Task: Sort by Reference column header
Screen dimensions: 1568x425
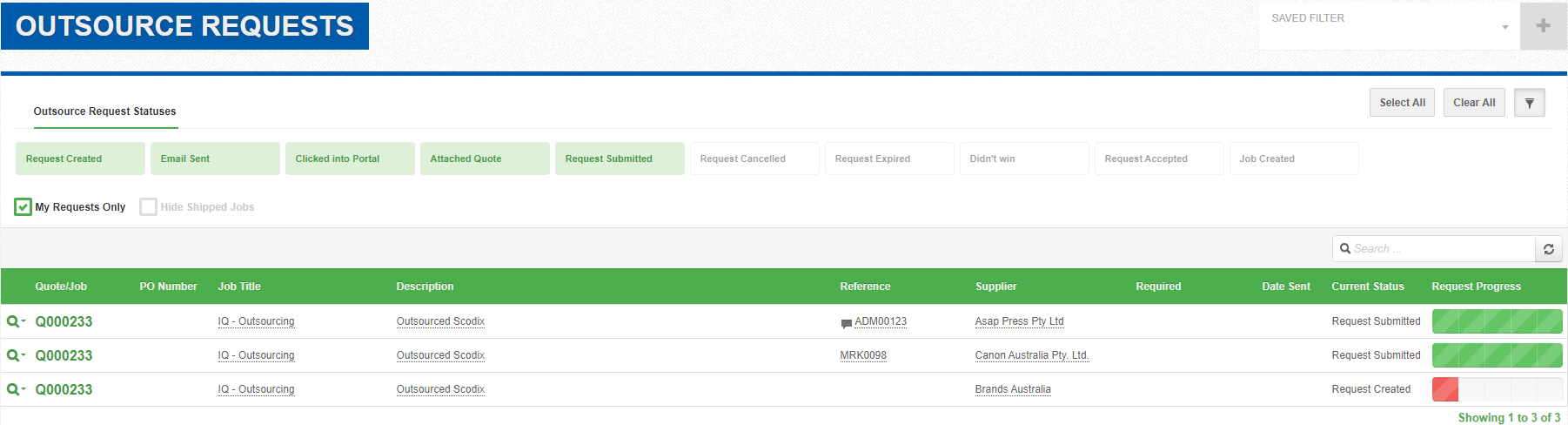Action: [x=865, y=287]
